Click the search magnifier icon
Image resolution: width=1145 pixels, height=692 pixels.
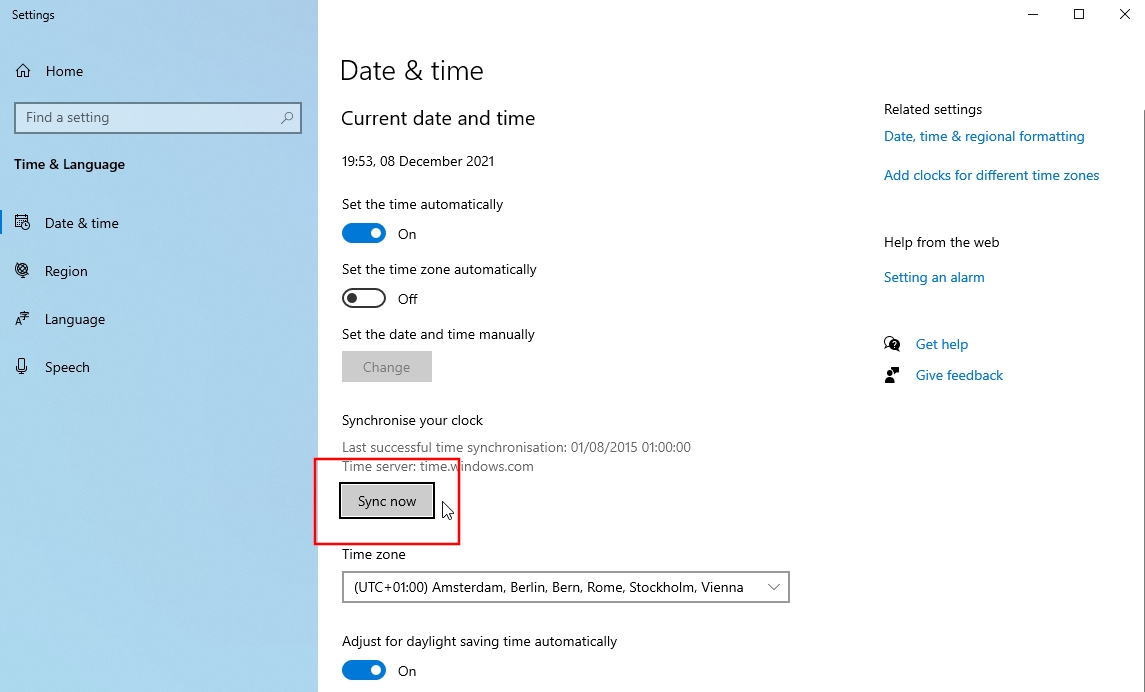click(287, 117)
